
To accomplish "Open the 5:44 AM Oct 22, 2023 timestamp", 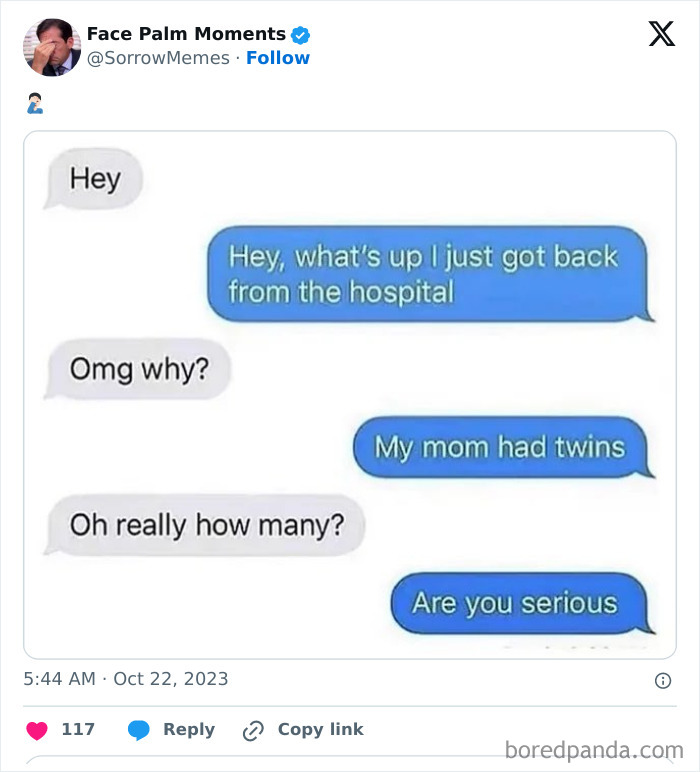I will coord(126,679).
